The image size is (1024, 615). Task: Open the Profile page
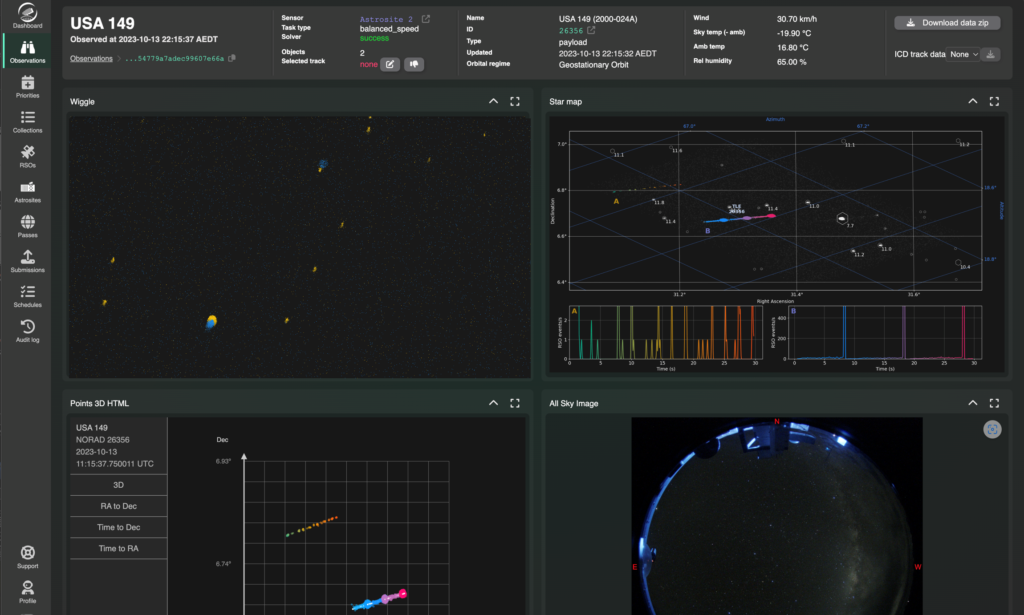point(27,592)
